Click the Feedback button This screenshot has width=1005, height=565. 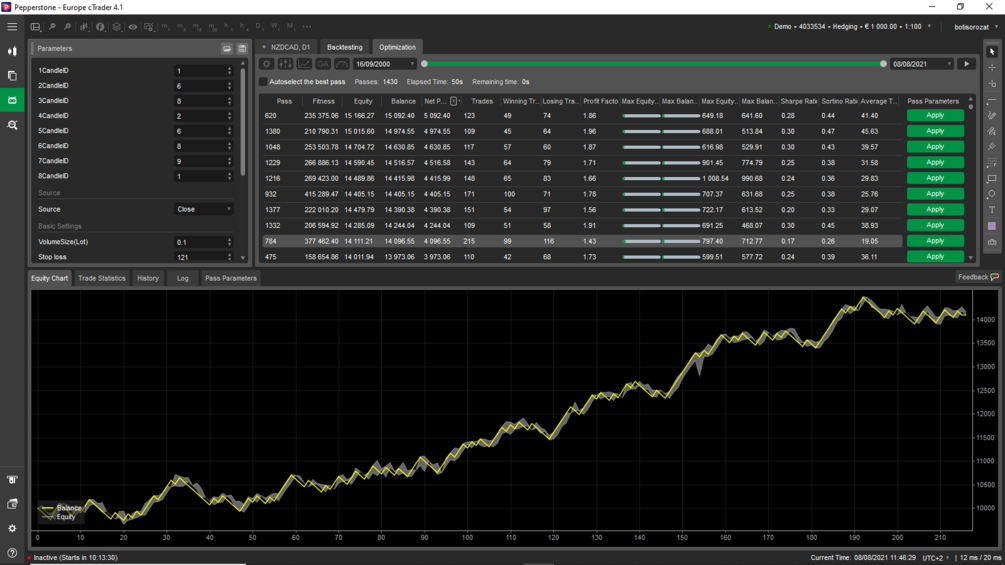click(977, 277)
